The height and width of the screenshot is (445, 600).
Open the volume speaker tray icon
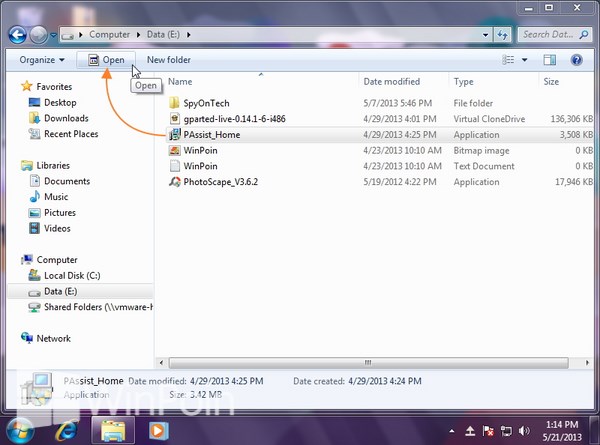pyautogui.click(x=524, y=431)
